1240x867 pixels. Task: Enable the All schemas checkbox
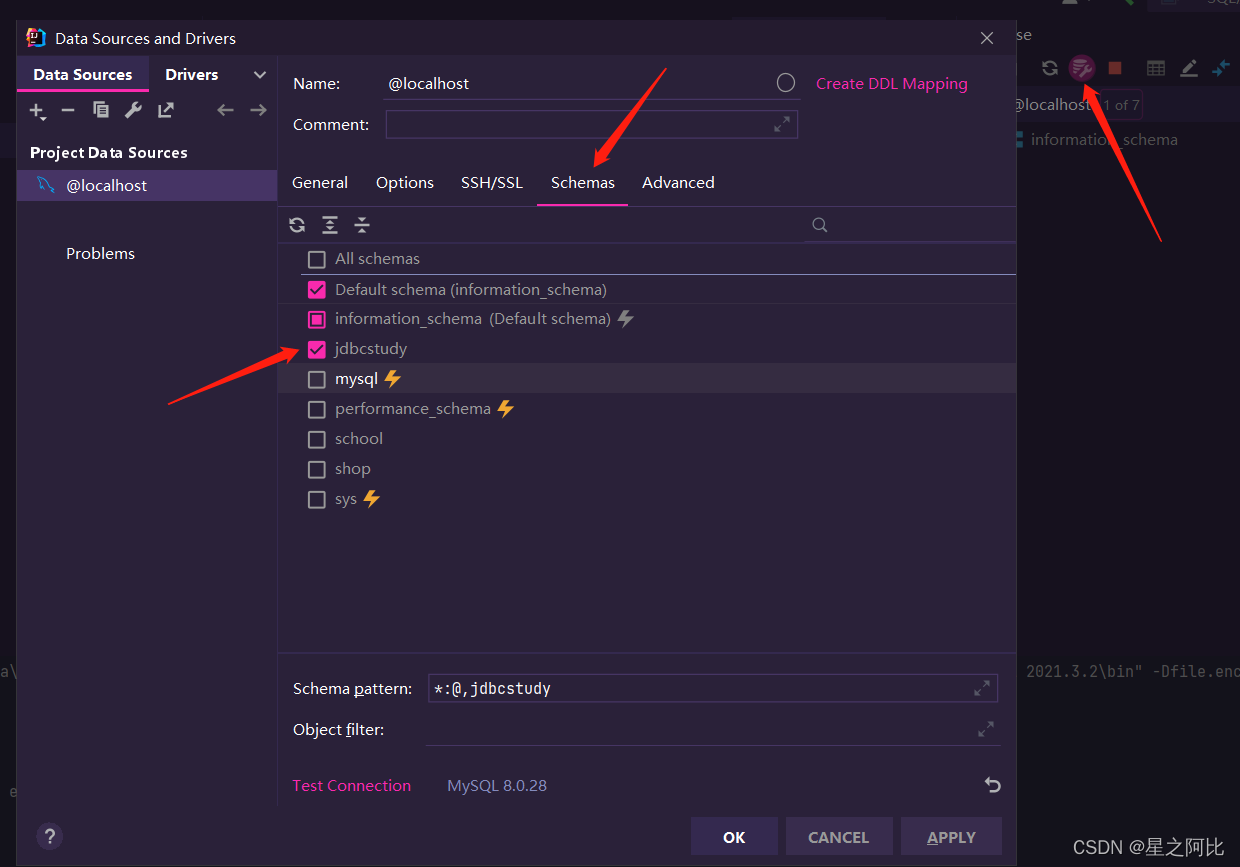(x=317, y=259)
